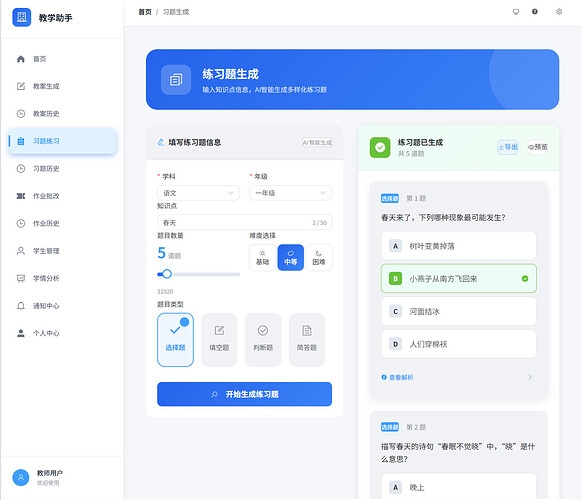
Task: Open settings gear in top bar
Action: click(x=559, y=12)
